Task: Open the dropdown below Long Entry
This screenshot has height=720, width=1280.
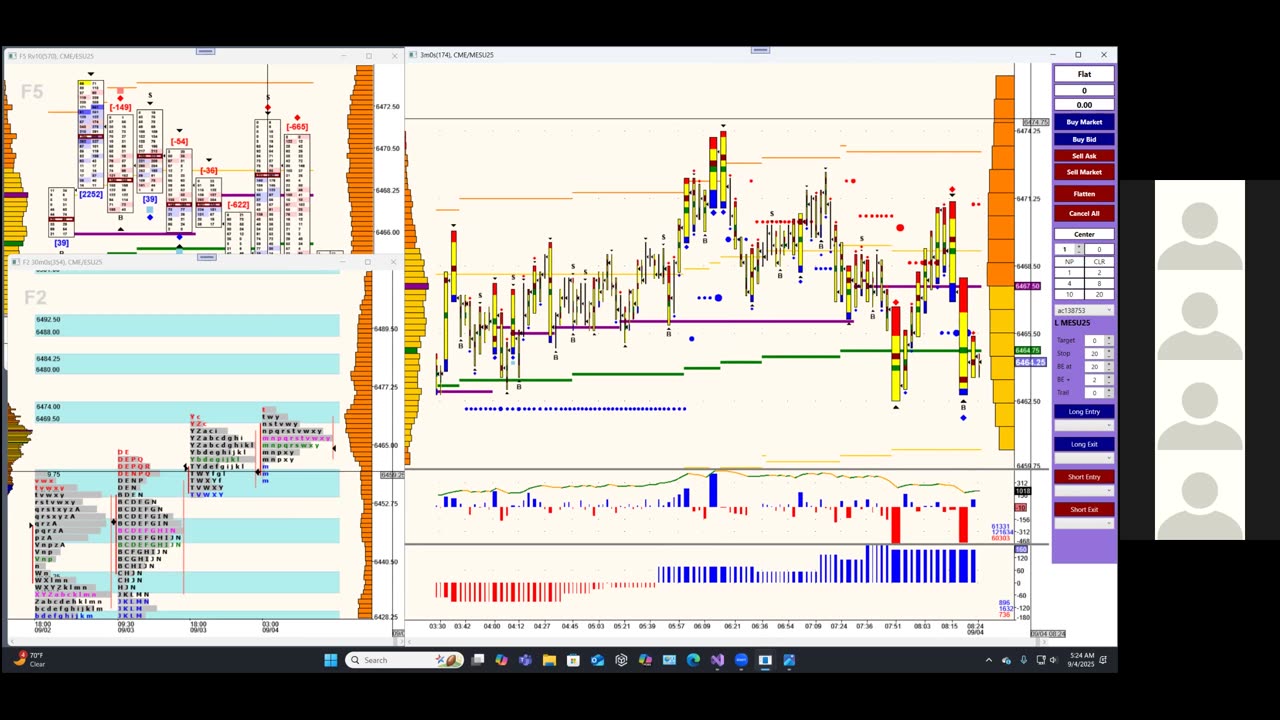Action: [1084, 426]
